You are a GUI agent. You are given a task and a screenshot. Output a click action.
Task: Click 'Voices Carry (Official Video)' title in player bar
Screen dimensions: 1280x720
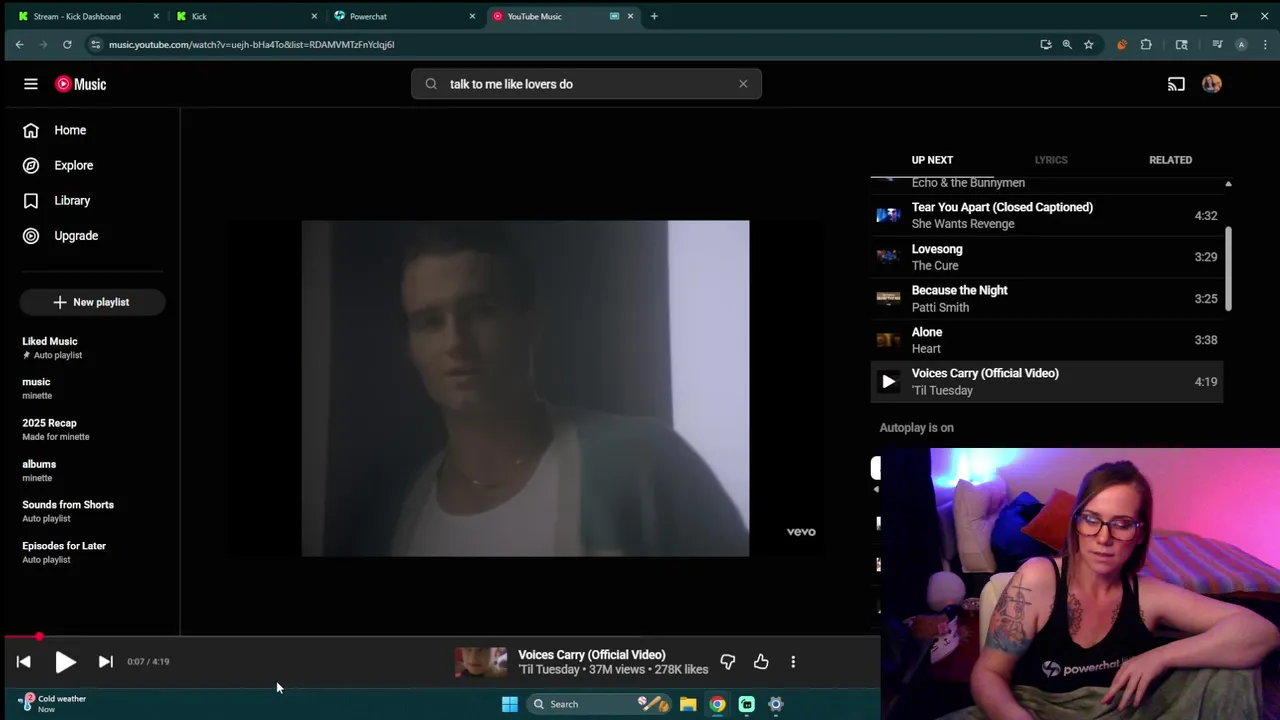coord(591,655)
